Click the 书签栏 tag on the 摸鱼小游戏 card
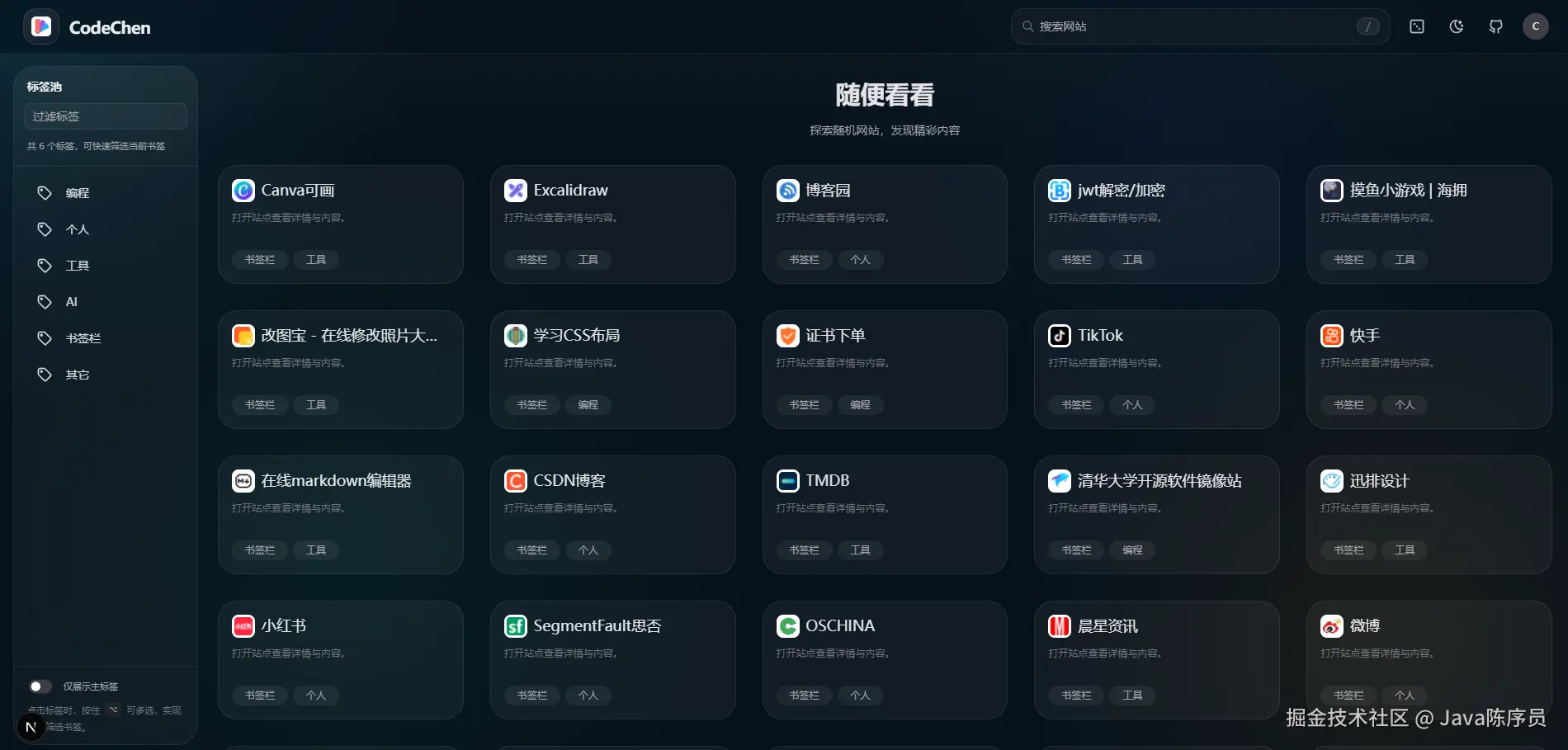 pos(1348,260)
